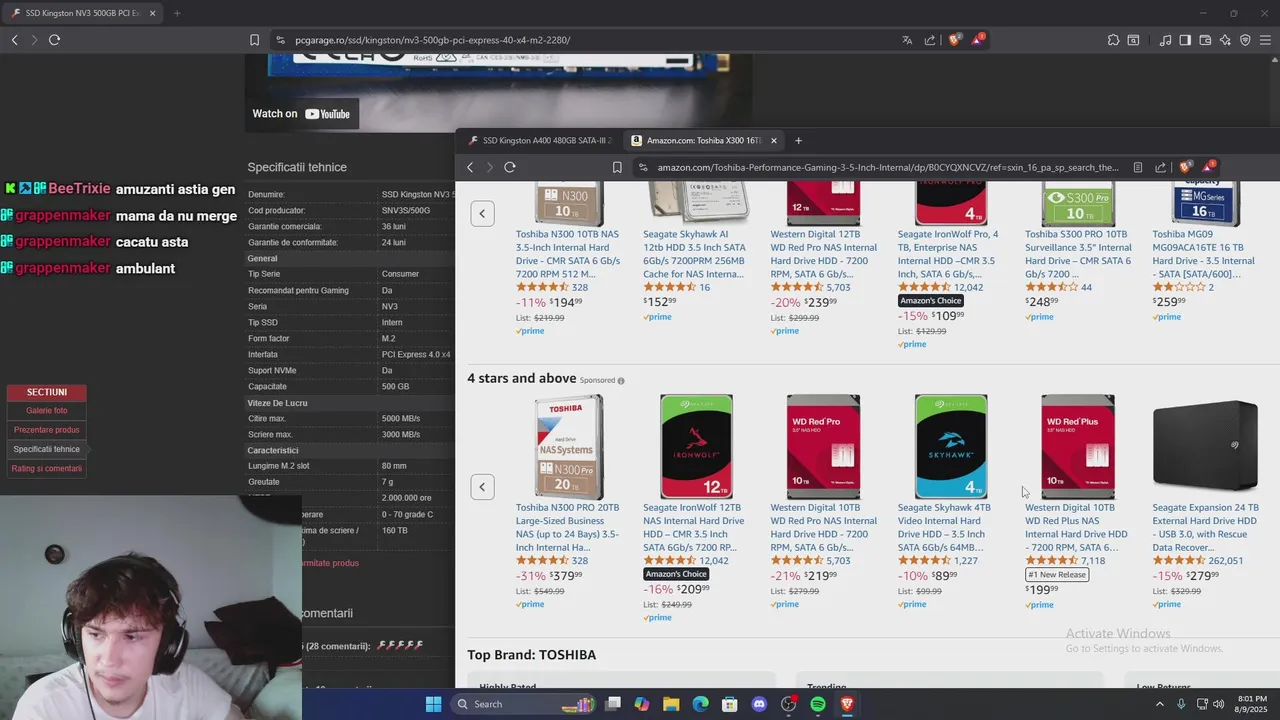Open Leo AI sparkle icon
Screen dimensions: 1280x720
pyautogui.click(x=1225, y=40)
